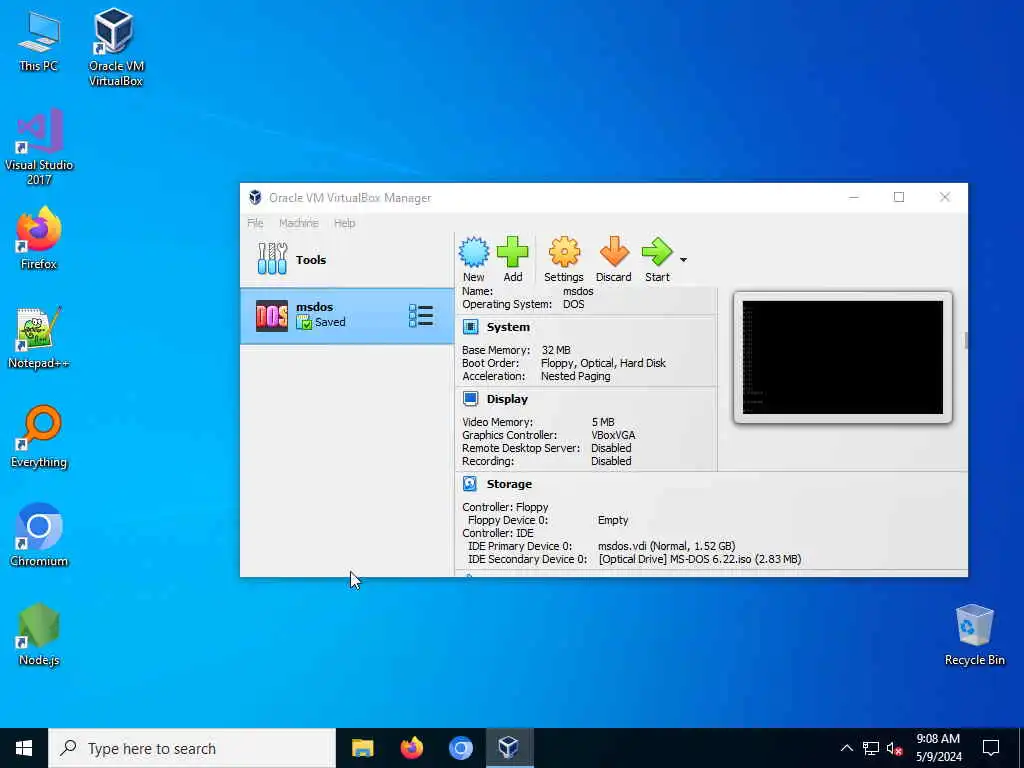Open File Explorer from the taskbar
This screenshot has height=768, width=1024.
click(362, 748)
